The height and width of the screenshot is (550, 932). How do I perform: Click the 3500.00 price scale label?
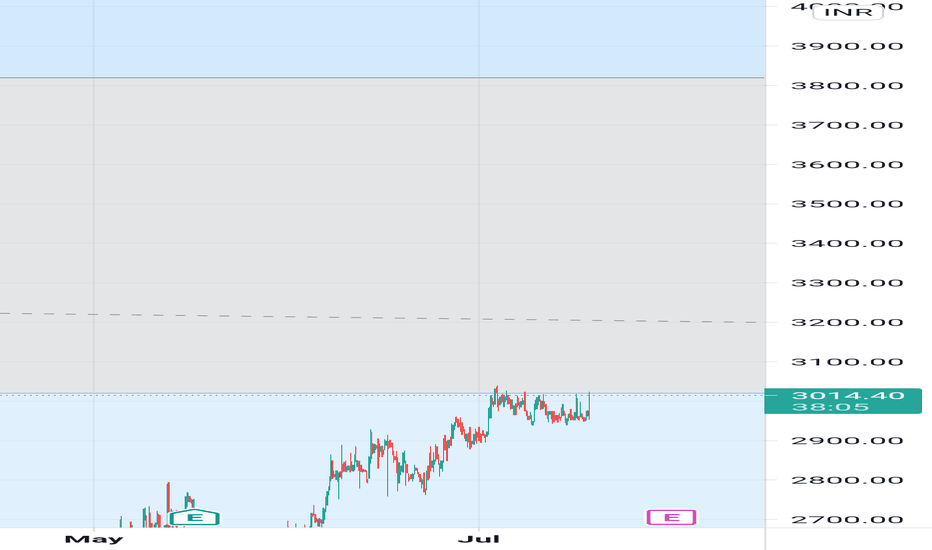[x=848, y=204]
